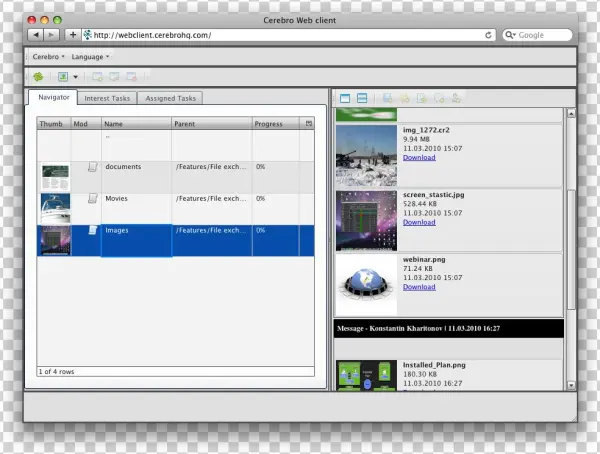The height and width of the screenshot is (454, 600).
Task: Select the split-pane view layout icon
Action: tap(361, 98)
